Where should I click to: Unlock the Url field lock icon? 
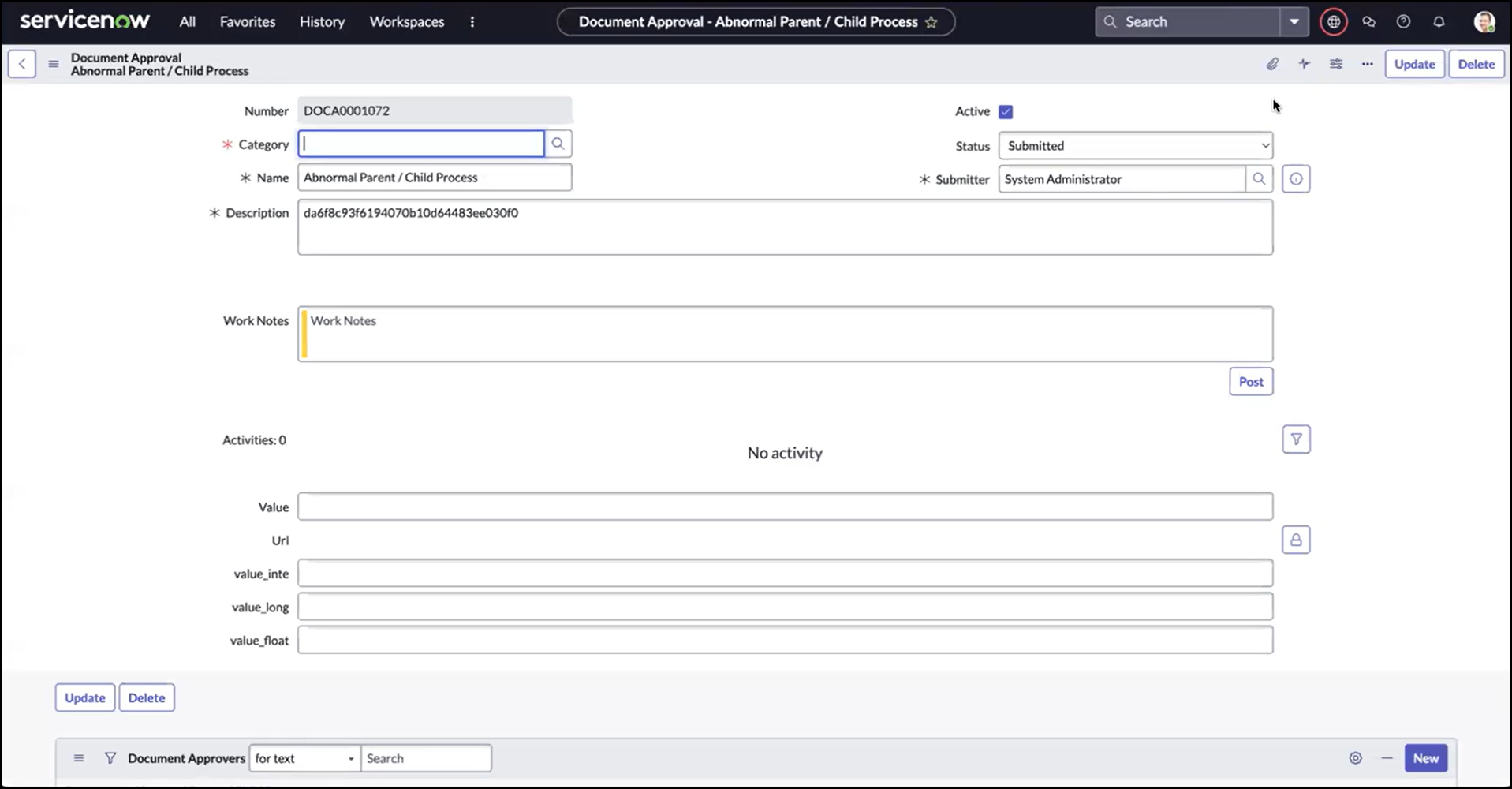[x=1295, y=540]
